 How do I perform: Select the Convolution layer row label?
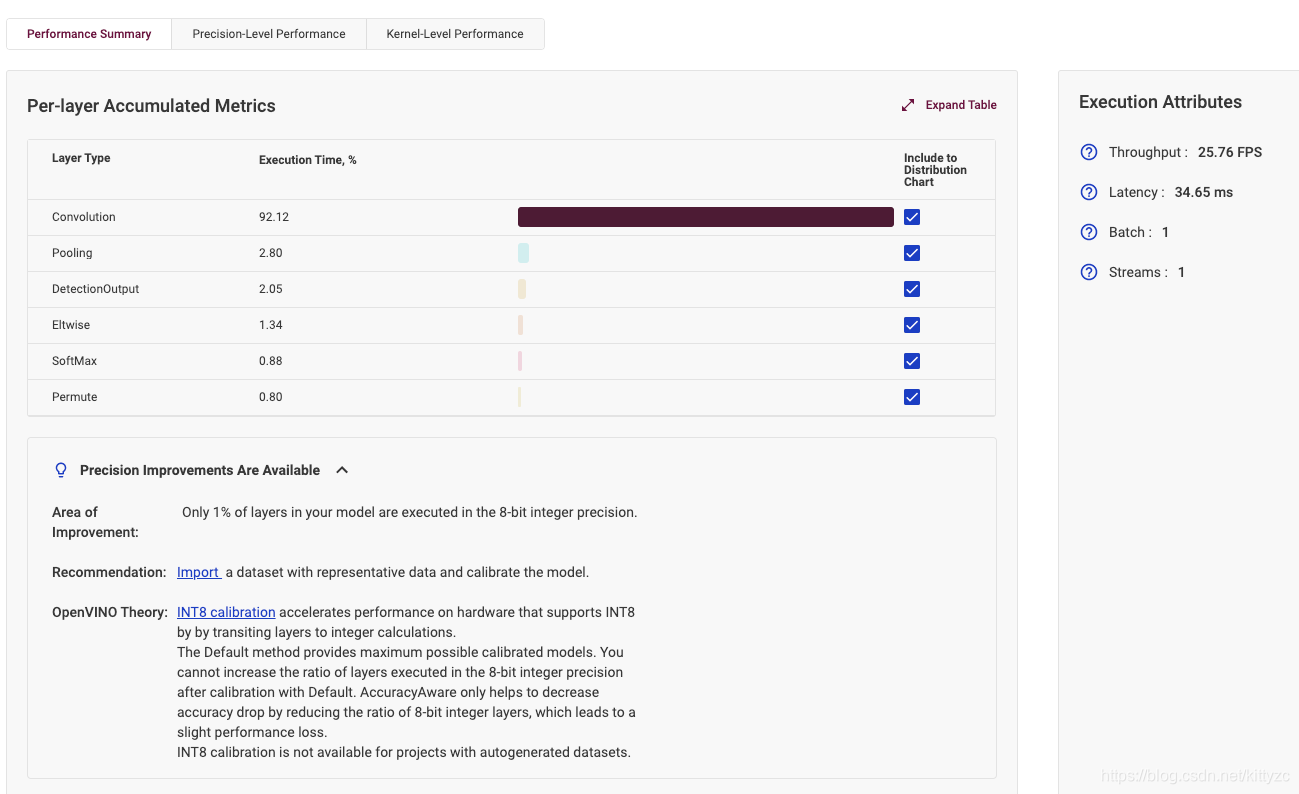pyautogui.click(x=84, y=217)
